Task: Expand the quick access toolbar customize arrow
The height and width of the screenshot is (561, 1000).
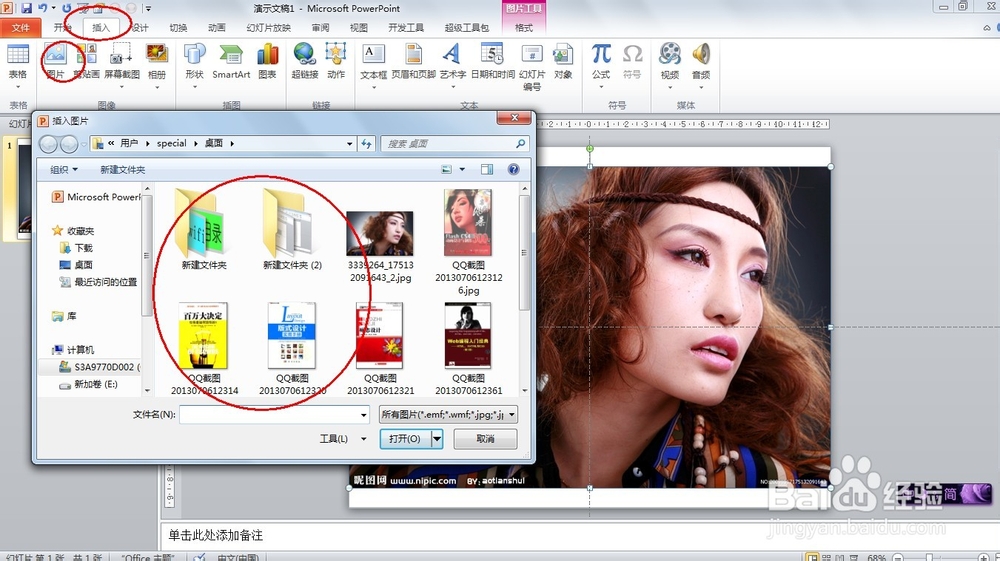Action: click(148, 9)
